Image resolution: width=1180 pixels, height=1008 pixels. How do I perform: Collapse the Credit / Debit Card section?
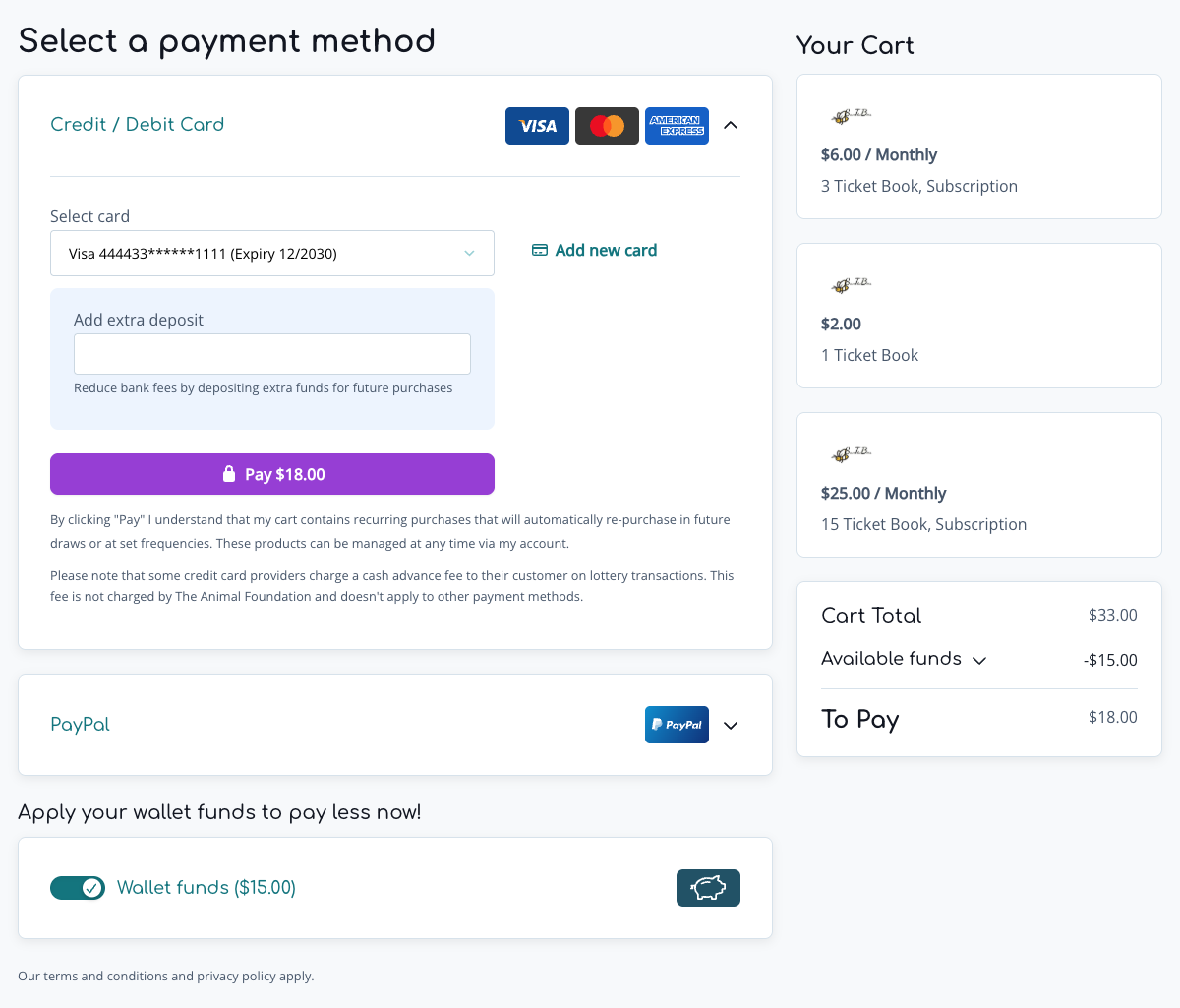tap(731, 125)
